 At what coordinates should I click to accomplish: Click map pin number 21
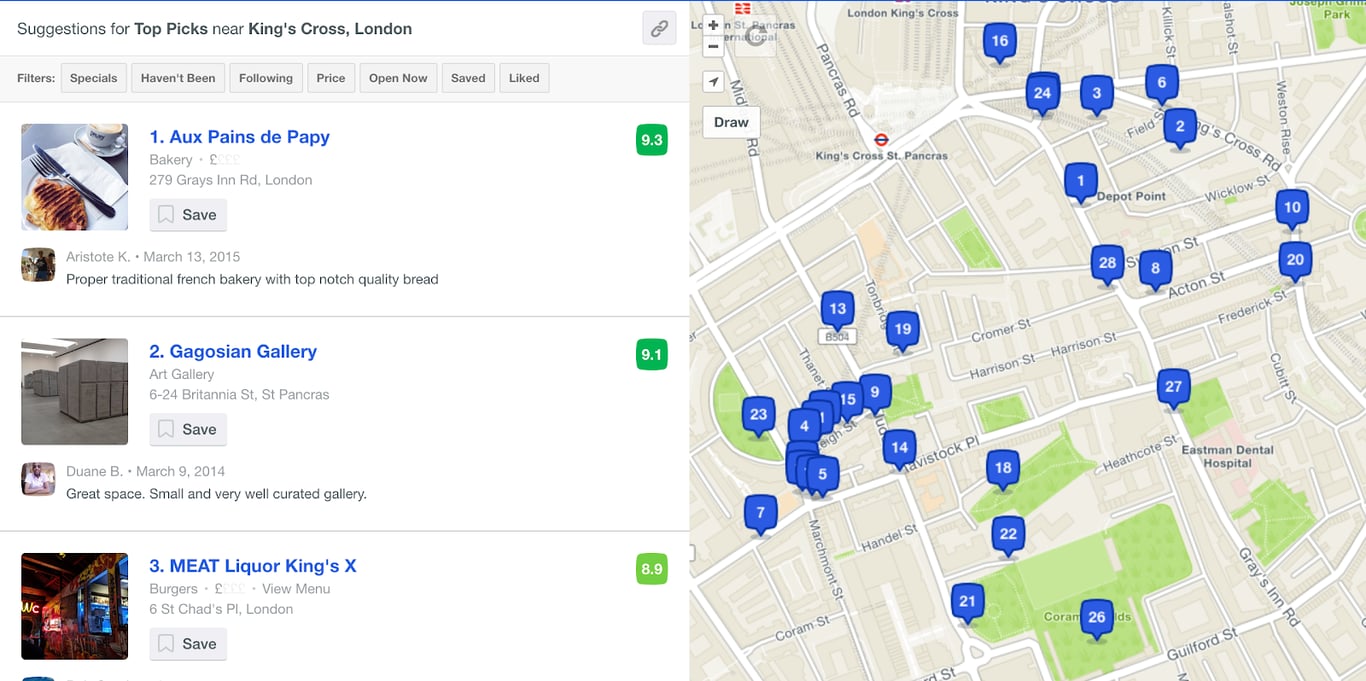click(x=967, y=603)
